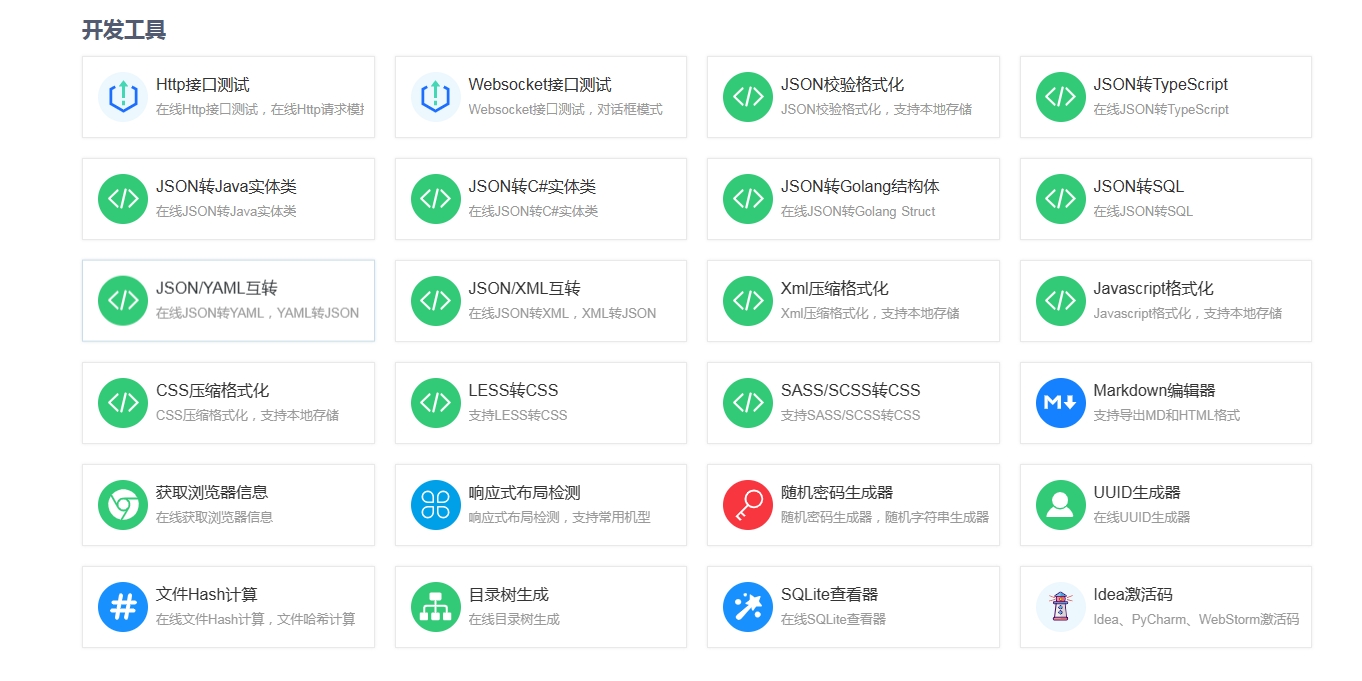Open JSON转SQL title link
Viewport: 1362px width, 681px height.
point(1138,187)
